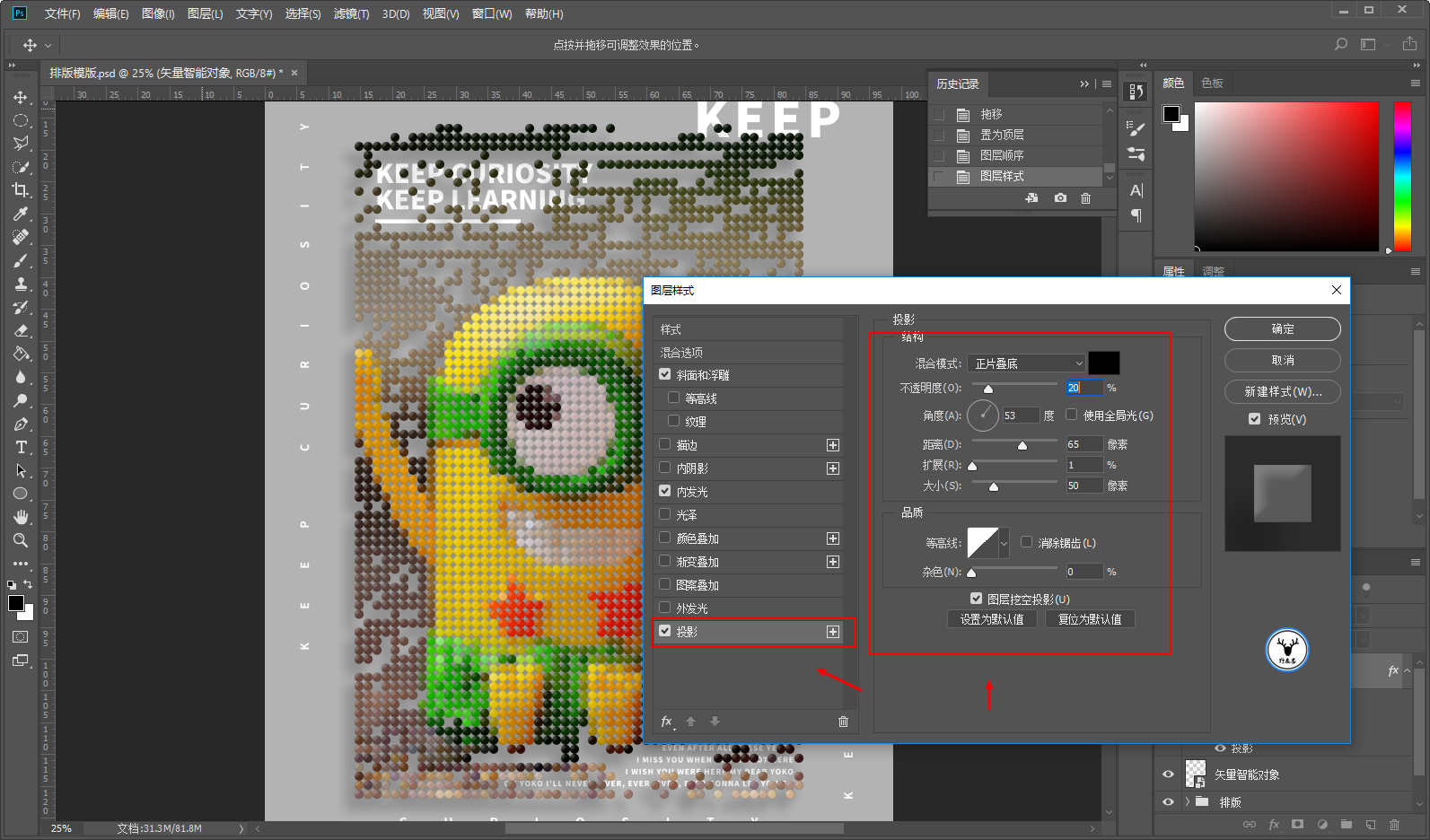The height and width of the screenshot is (840, 1430).
Task: Add layer mask icon in Layers panel
Action: click(1297, 824)
